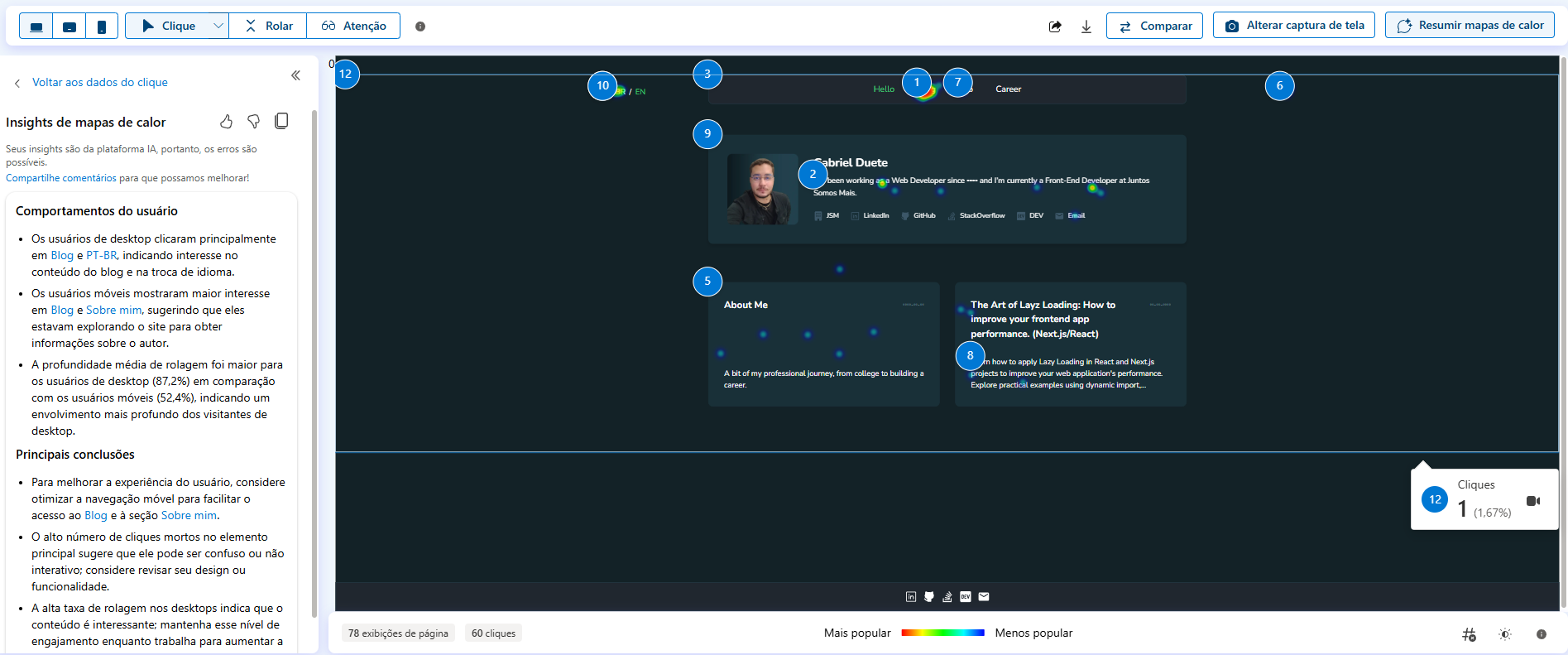Click the heatmap brightness adjustment icon
The image size is (1568, 655).
point(1505,634)
